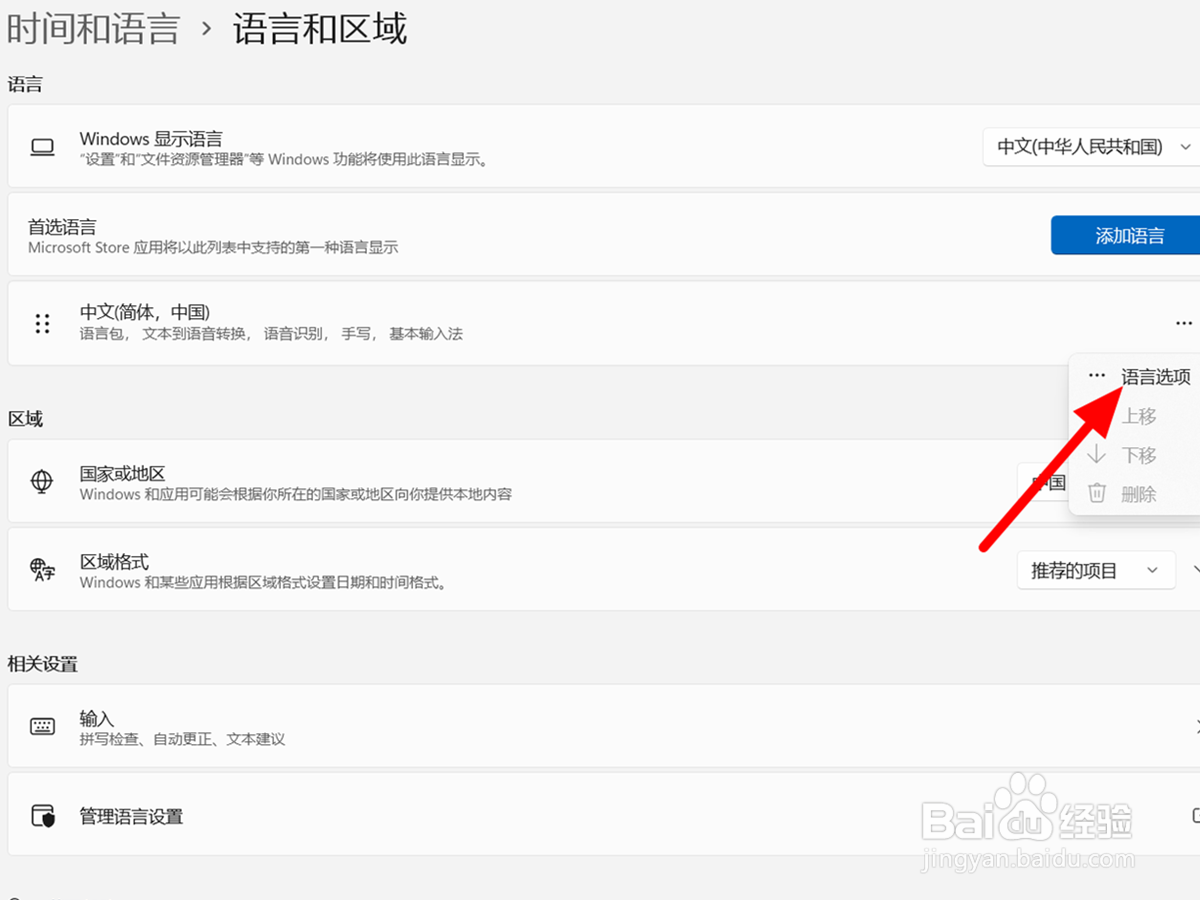Click the monitor icon beside Windows 显示语言

(41, 146)
